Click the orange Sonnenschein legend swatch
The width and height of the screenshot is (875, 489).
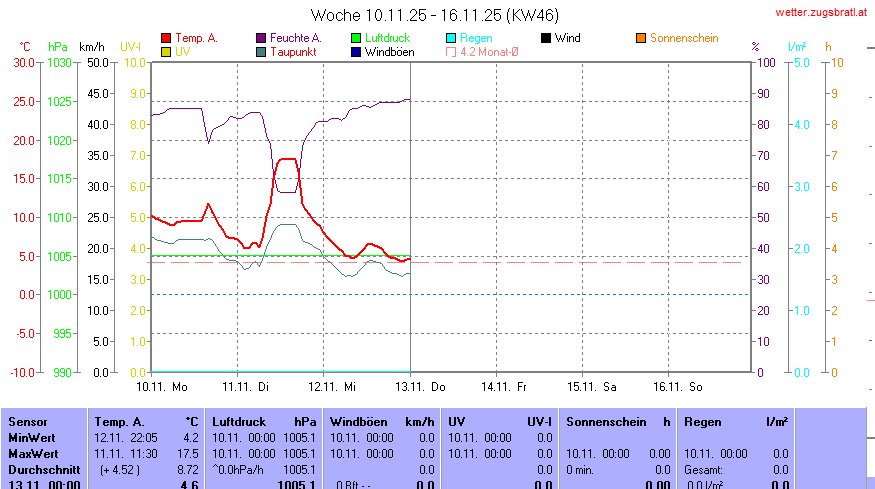pyautogui.click(x=641, y=38)
